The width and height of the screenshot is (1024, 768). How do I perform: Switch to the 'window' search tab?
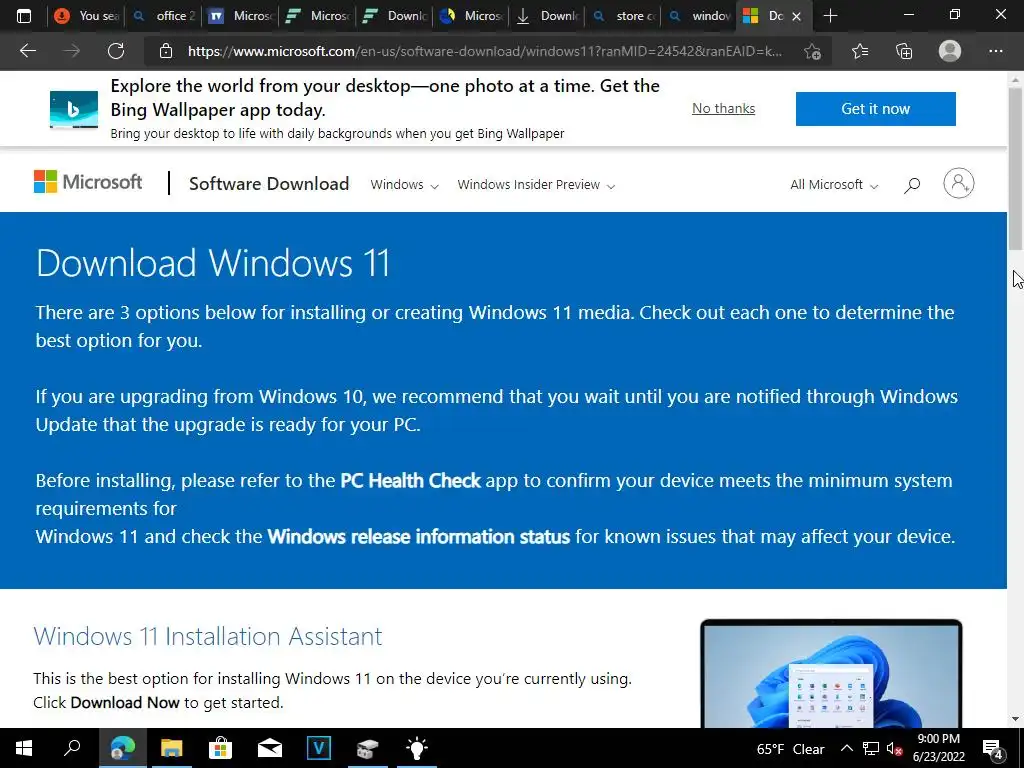[699, 16]
